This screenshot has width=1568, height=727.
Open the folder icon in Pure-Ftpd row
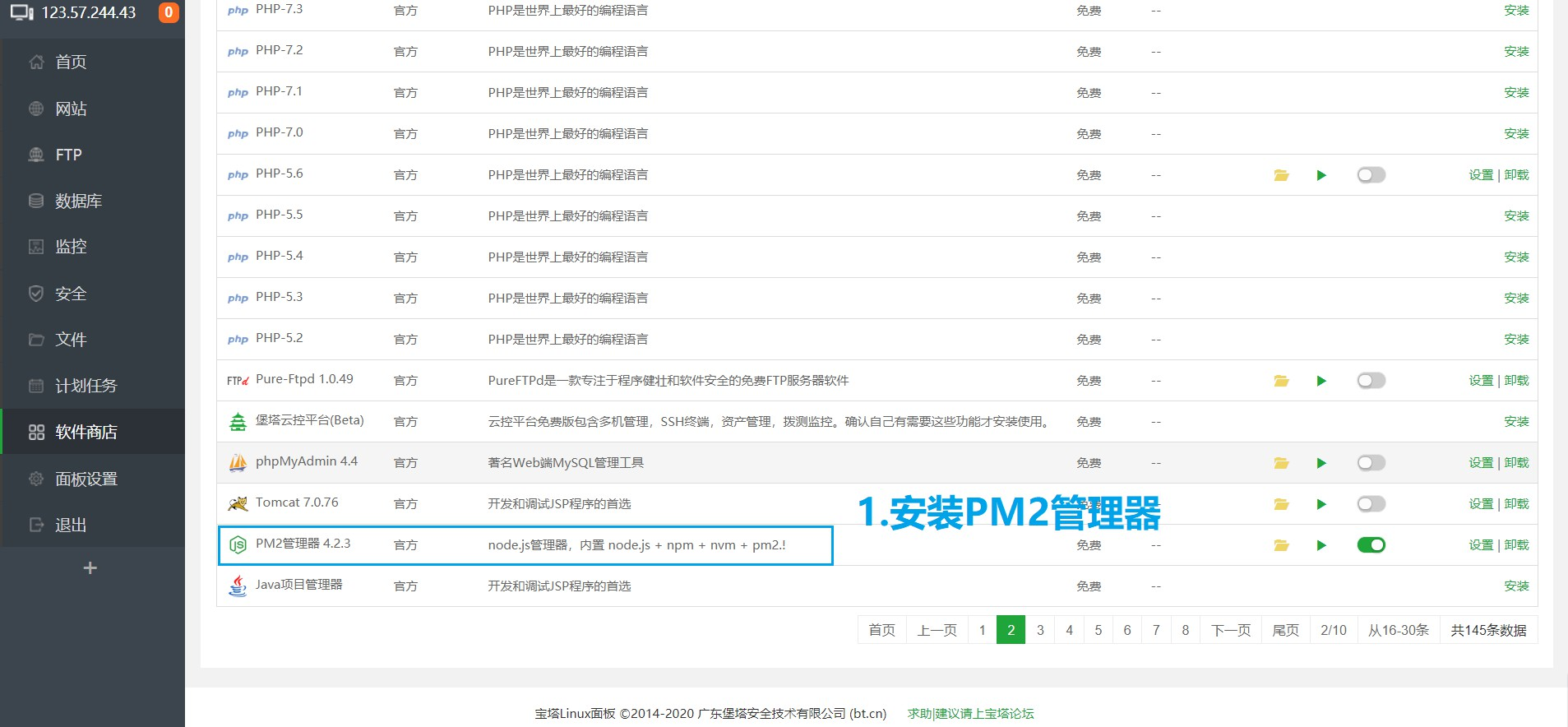(1281, 381)
